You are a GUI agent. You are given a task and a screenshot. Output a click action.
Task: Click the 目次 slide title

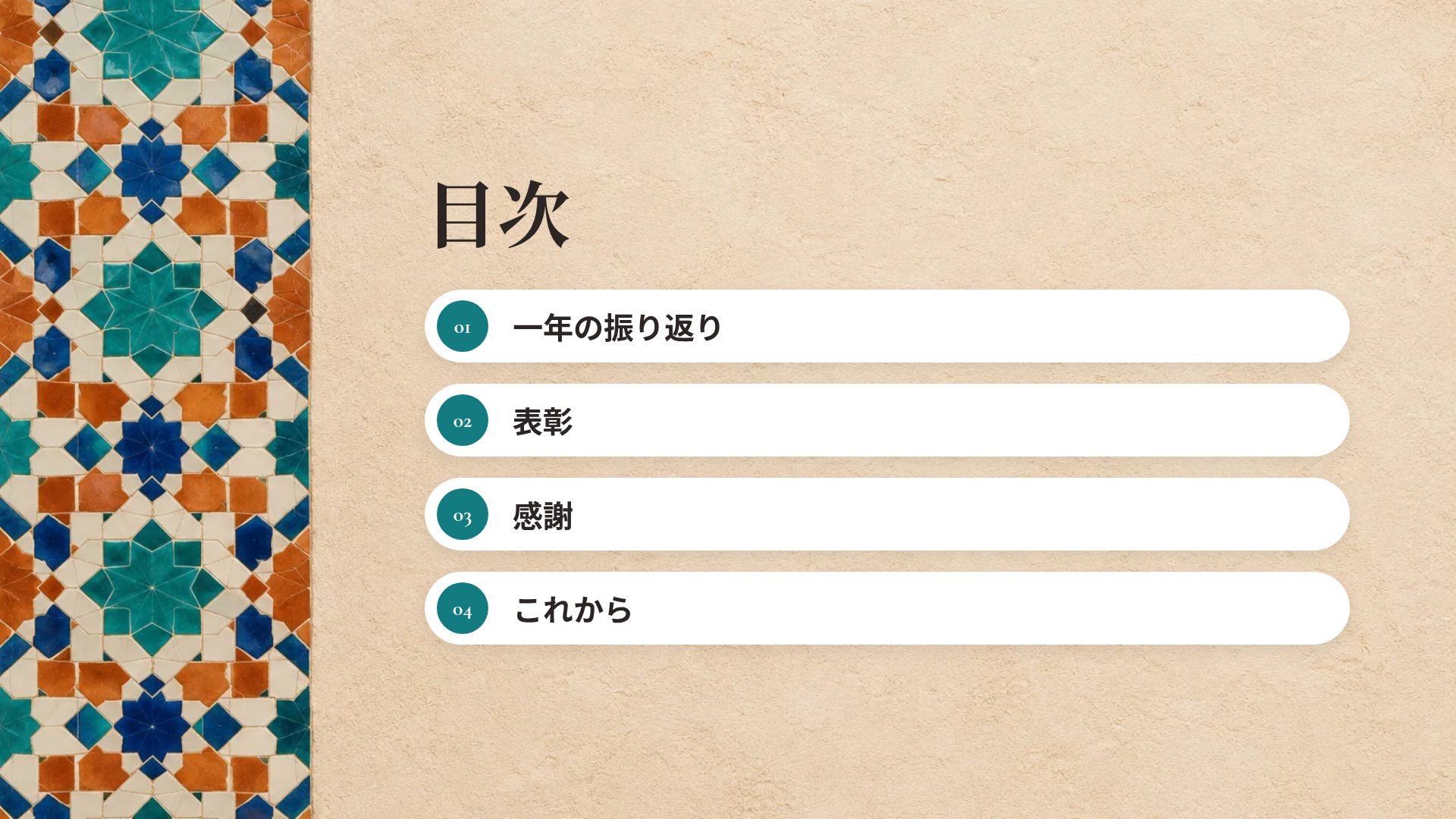pyautogui.click(x=501, y=215)
